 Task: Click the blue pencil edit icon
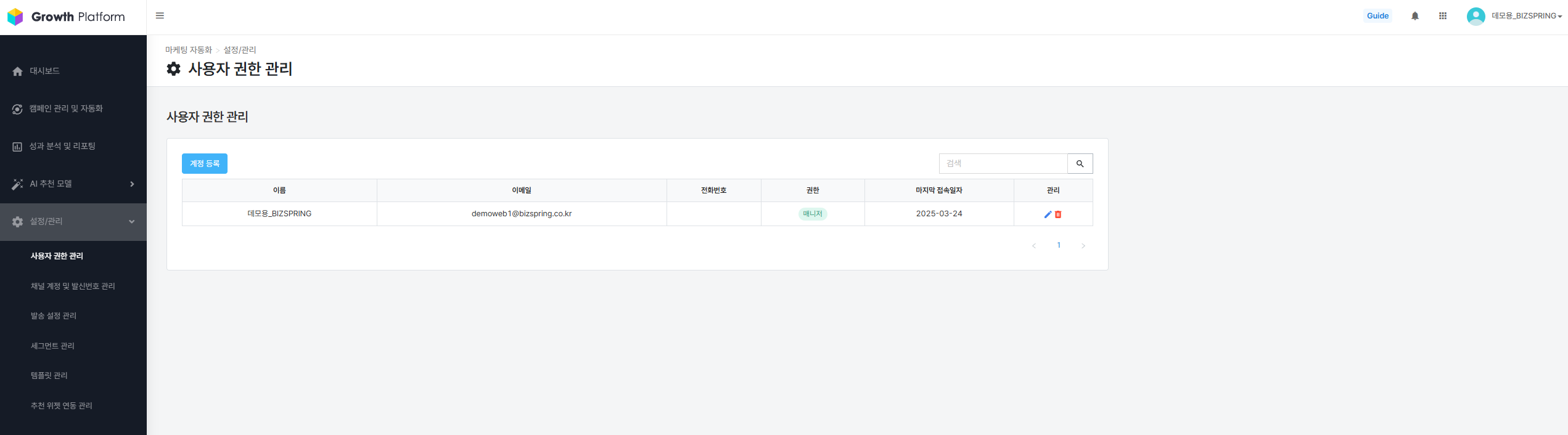tap(1047, 214)
